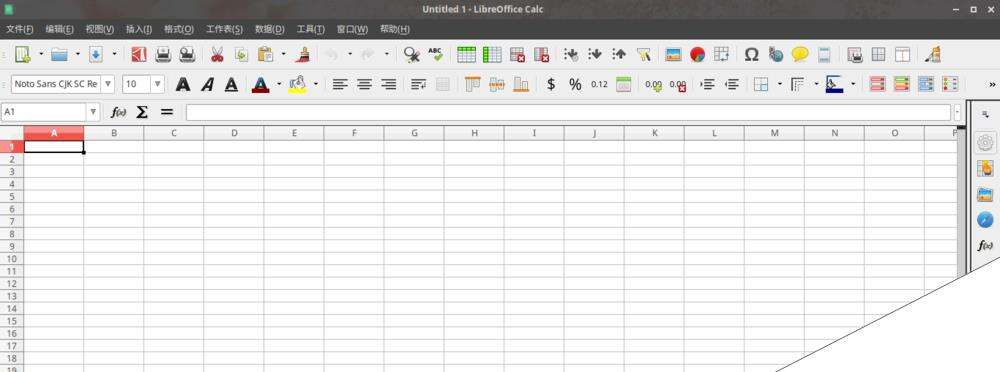Expand the background color dropdown arrow
This screenshot has width=1000, height=372.
coord(315,84)
